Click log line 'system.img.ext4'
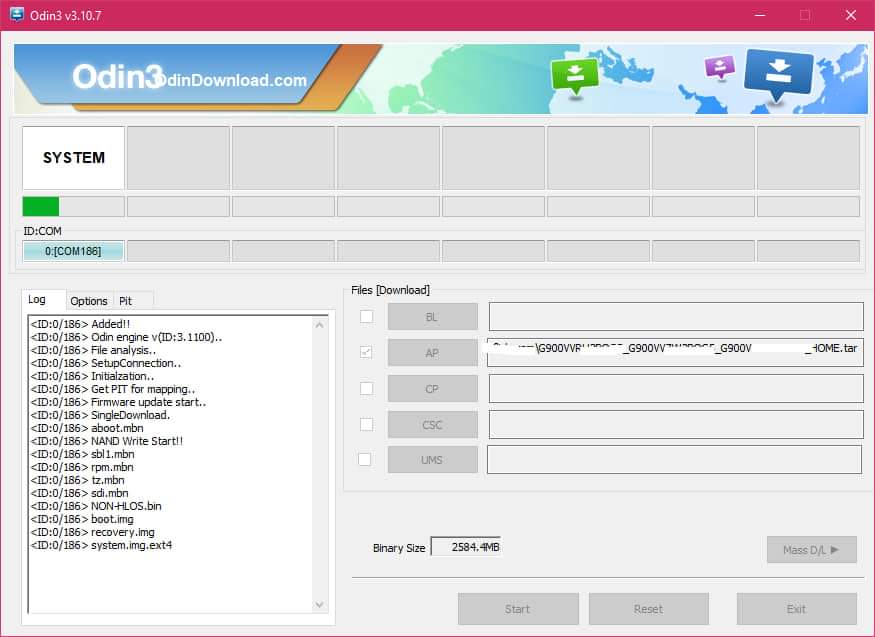 click(x=102, y=545)
